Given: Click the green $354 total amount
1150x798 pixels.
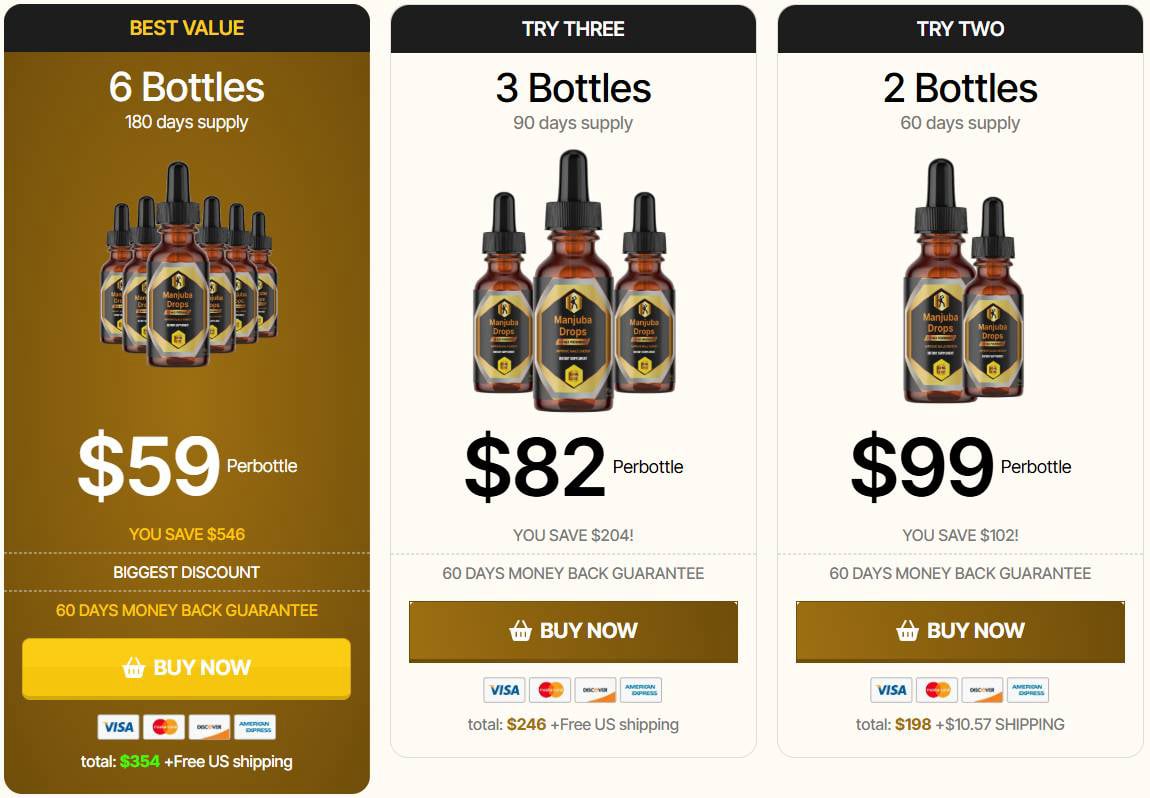Looking at the screenshot, I should coord(140,761).
